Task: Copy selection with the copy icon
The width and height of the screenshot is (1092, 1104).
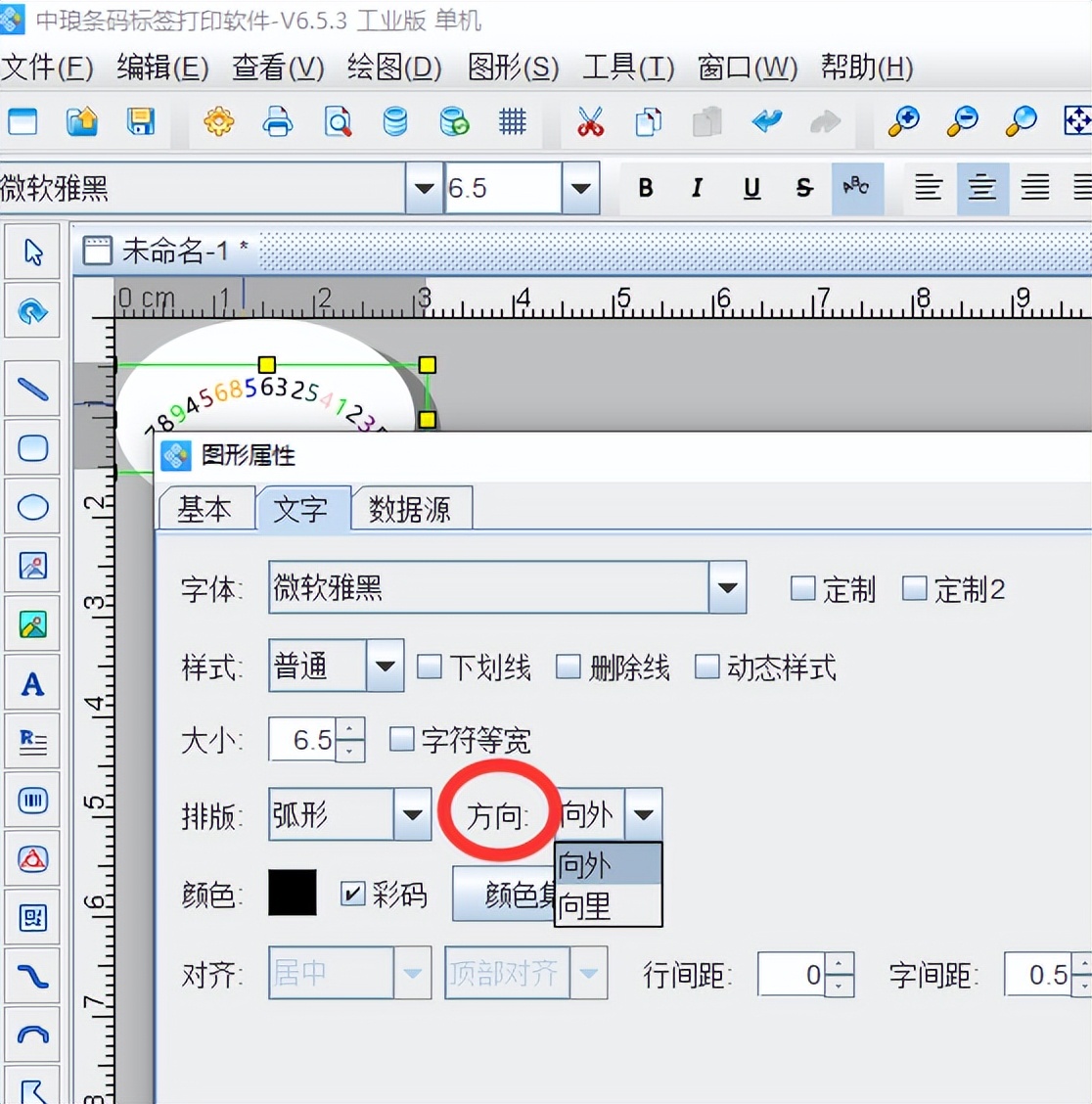Action: click(649, 121)
